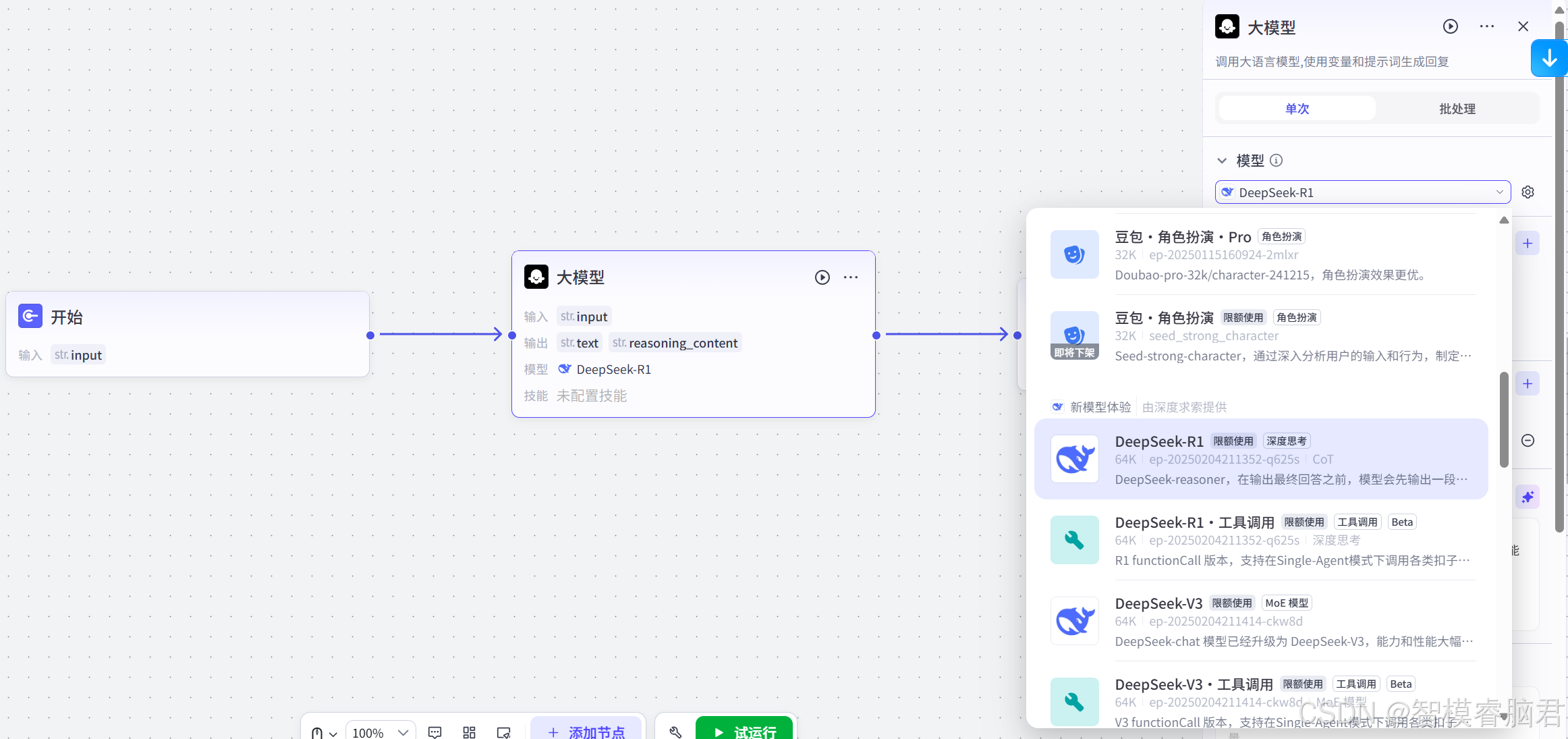Collapse the 模型 section chevron
1568x739 pixels.
pos(1221,161)
